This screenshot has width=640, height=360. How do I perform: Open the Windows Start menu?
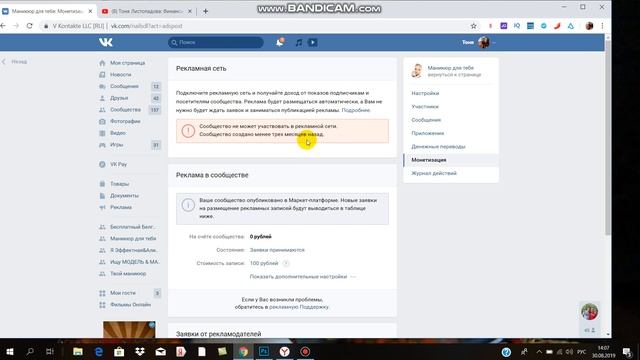10,351
